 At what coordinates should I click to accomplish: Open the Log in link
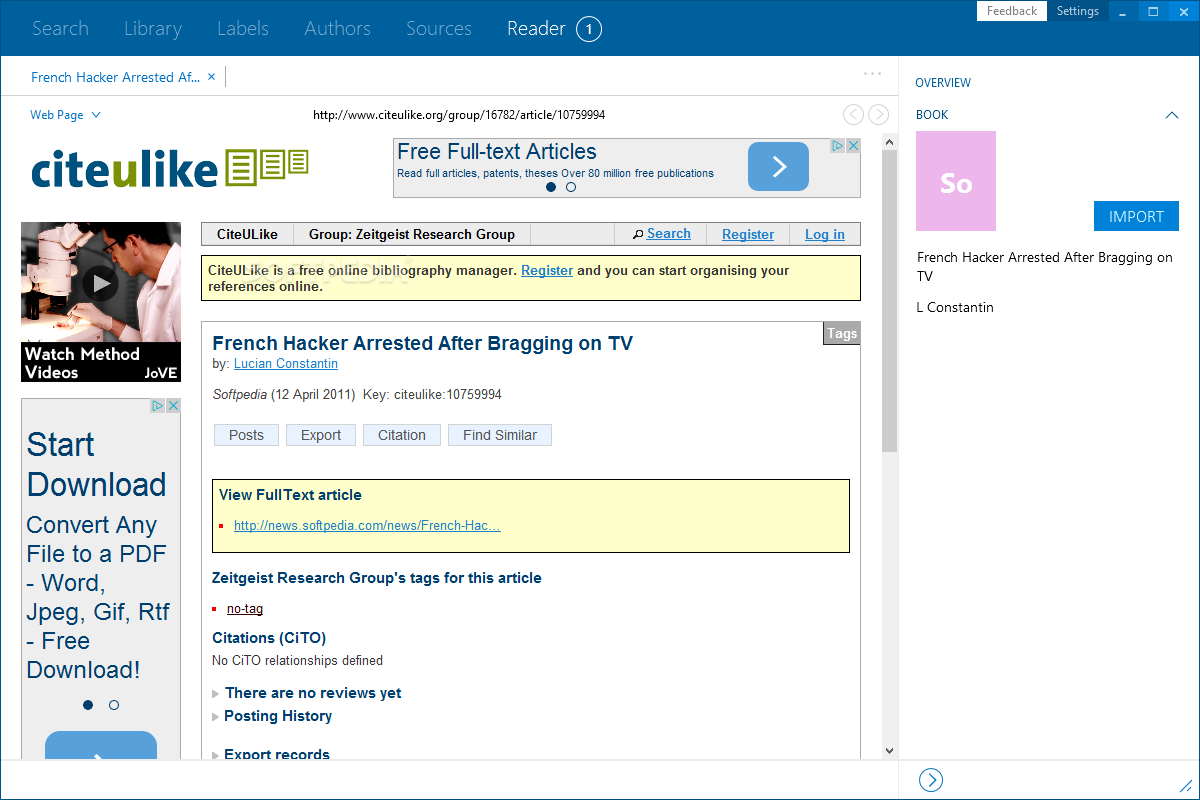825,234
